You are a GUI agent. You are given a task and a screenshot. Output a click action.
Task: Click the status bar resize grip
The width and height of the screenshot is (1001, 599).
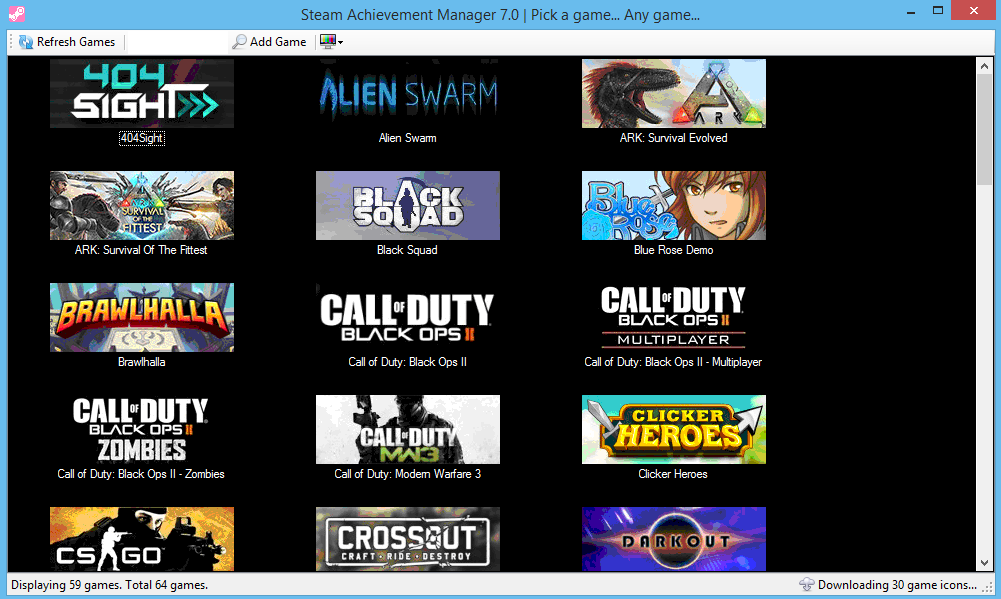click(987, 586)
